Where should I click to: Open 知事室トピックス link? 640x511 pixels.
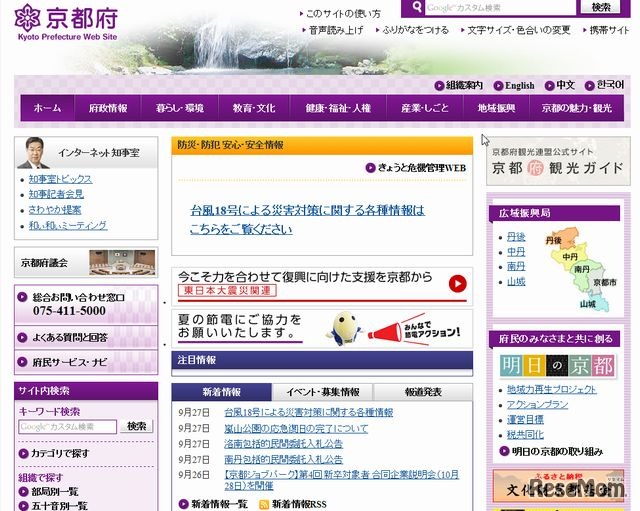click(60, 179)
